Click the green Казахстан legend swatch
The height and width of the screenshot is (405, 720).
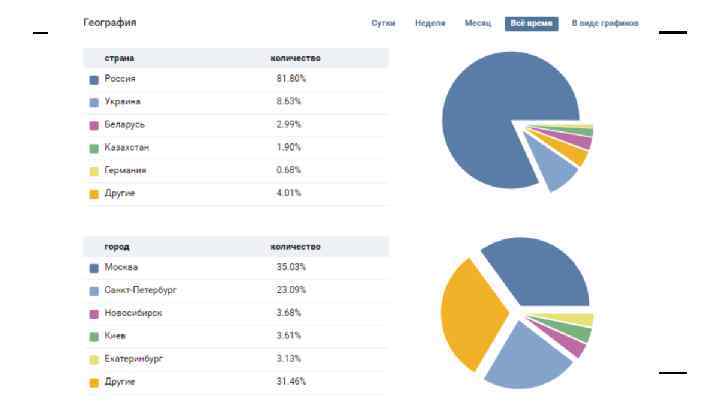[x=94, y=148]
